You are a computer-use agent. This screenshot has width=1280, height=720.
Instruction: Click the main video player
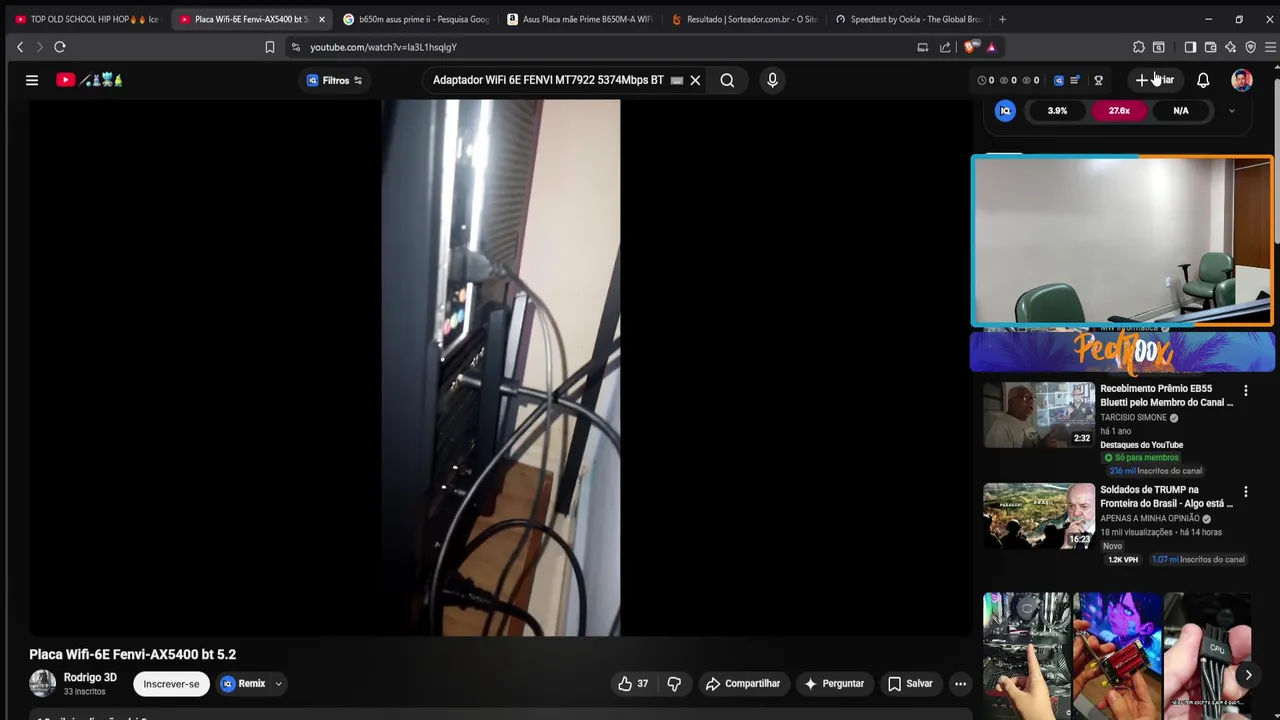pos(500,367)
